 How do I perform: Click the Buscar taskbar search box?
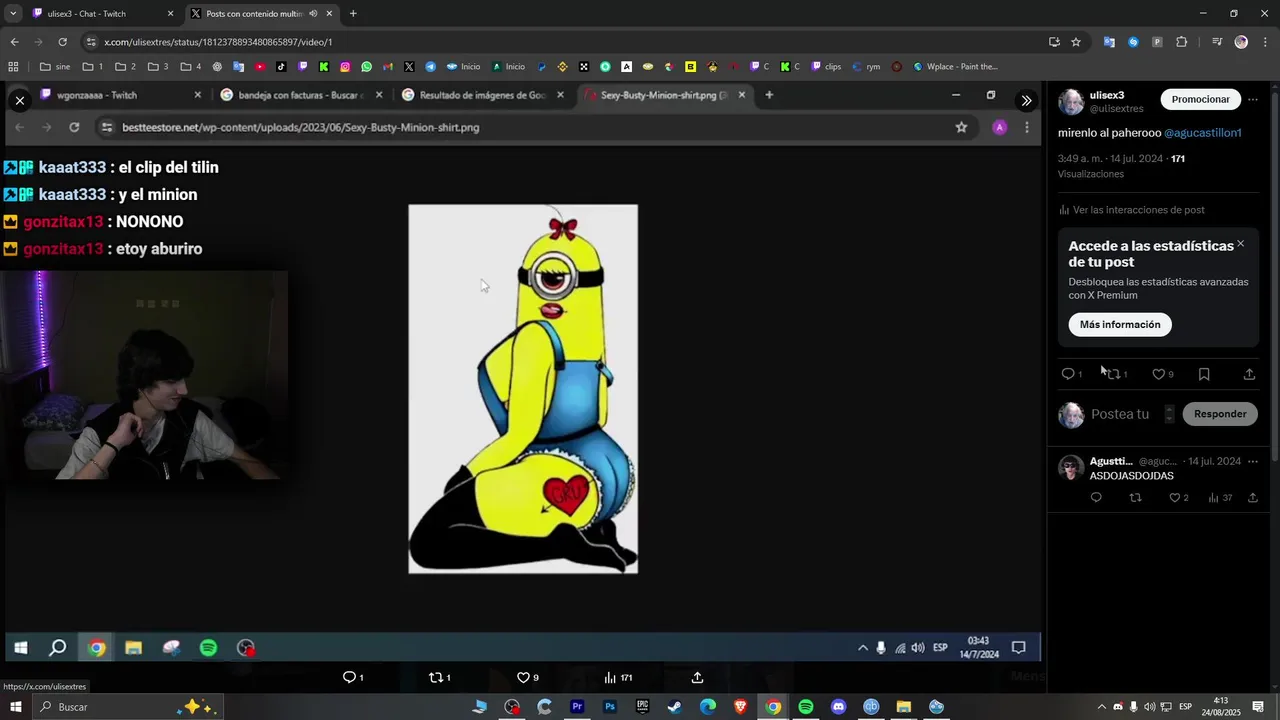pos(127,707)
